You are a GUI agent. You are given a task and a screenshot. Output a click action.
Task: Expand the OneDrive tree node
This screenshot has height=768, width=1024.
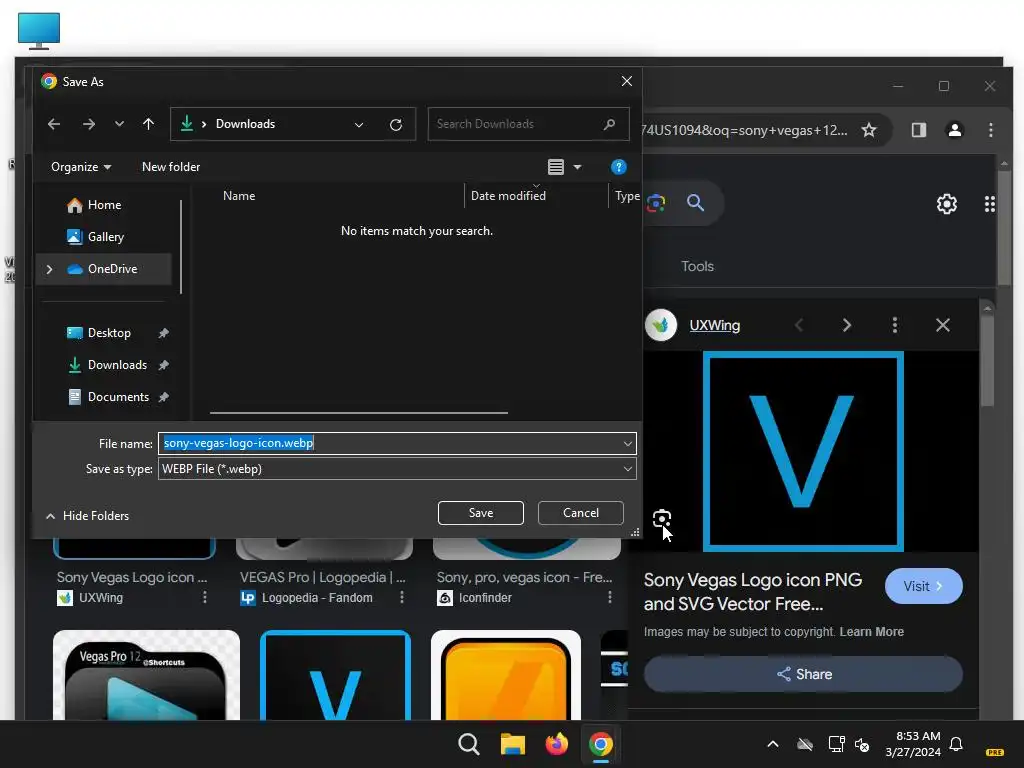coord(50,269)
